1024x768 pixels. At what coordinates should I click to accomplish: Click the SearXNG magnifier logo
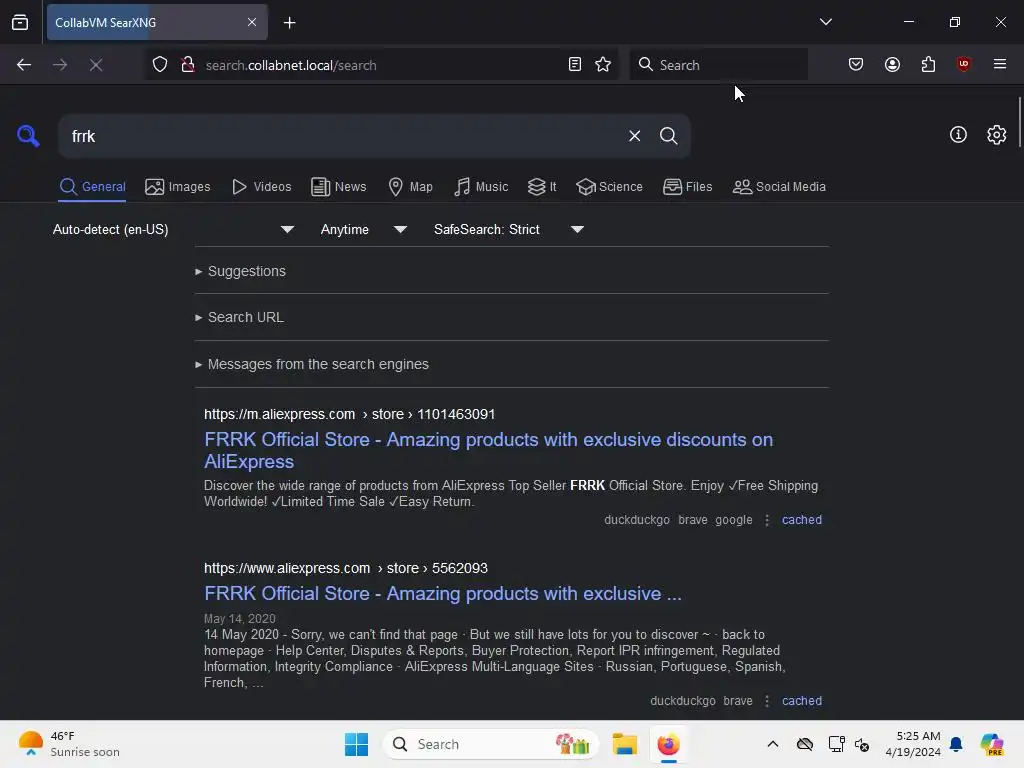tap(28, 136)
